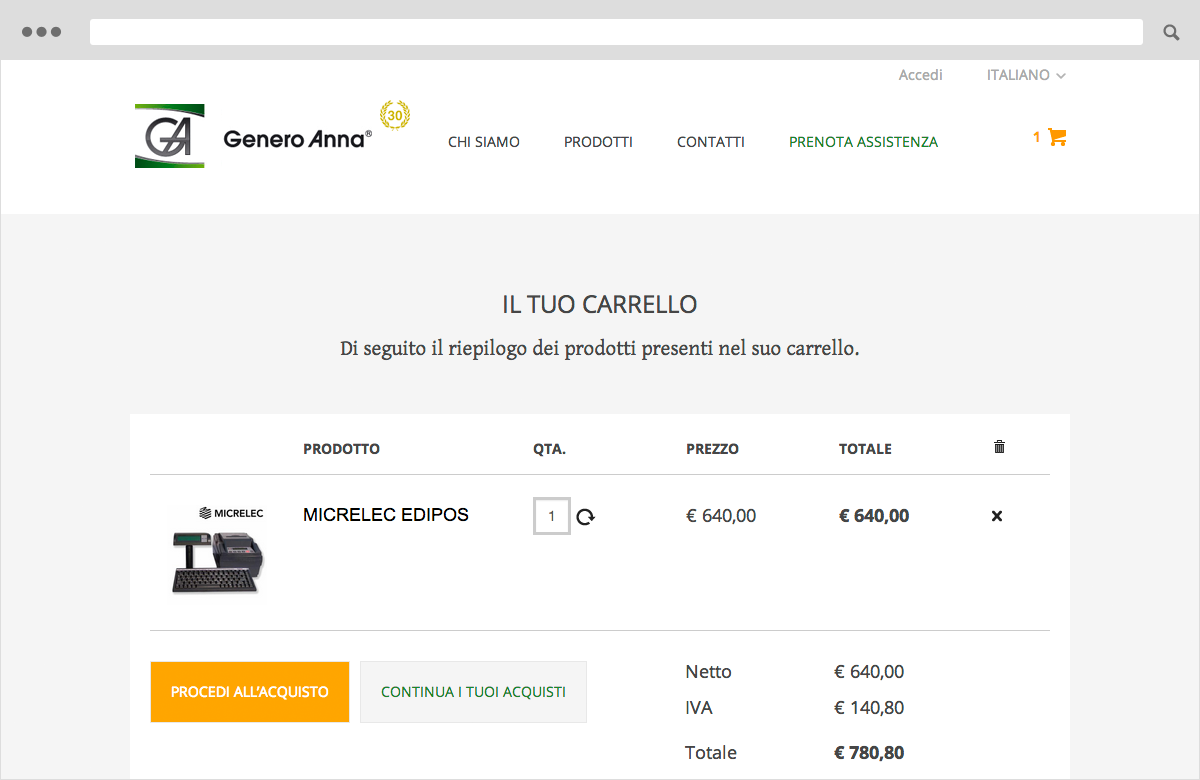Image resolution: width=1200 pixels, height=780 pixels.
Task: Click the update quantity refresh icon
Action: [586, 516]
